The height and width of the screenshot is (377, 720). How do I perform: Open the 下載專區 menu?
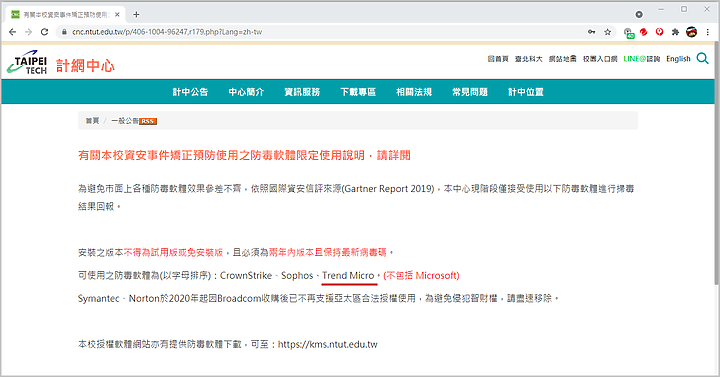358,92
